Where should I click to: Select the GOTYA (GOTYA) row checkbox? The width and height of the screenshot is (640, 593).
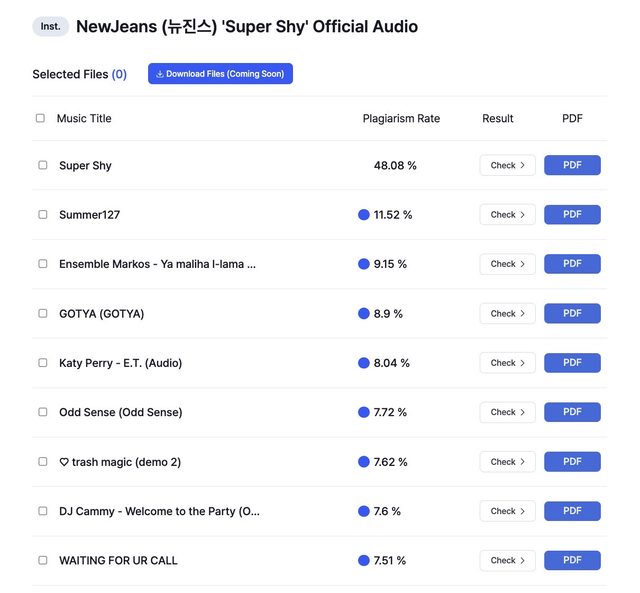click(43, 314)
